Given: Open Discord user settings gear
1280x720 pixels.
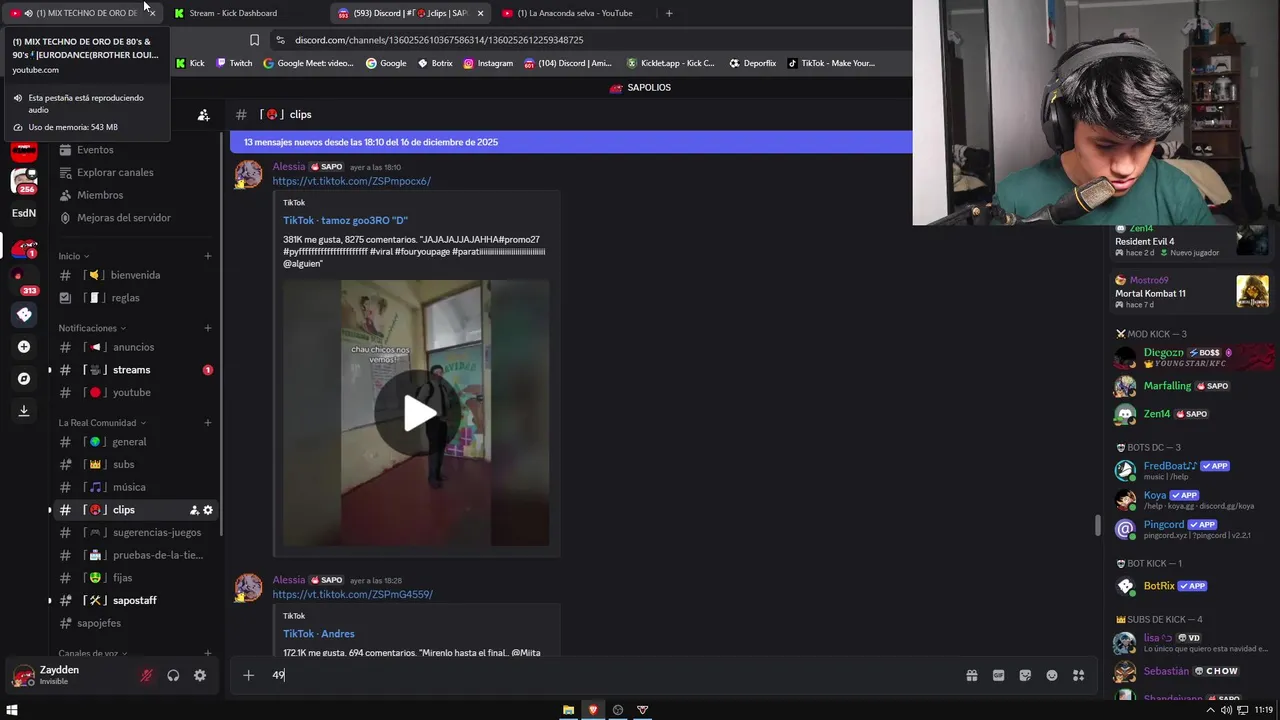Looking at the screenshot, I should (200, 675).
